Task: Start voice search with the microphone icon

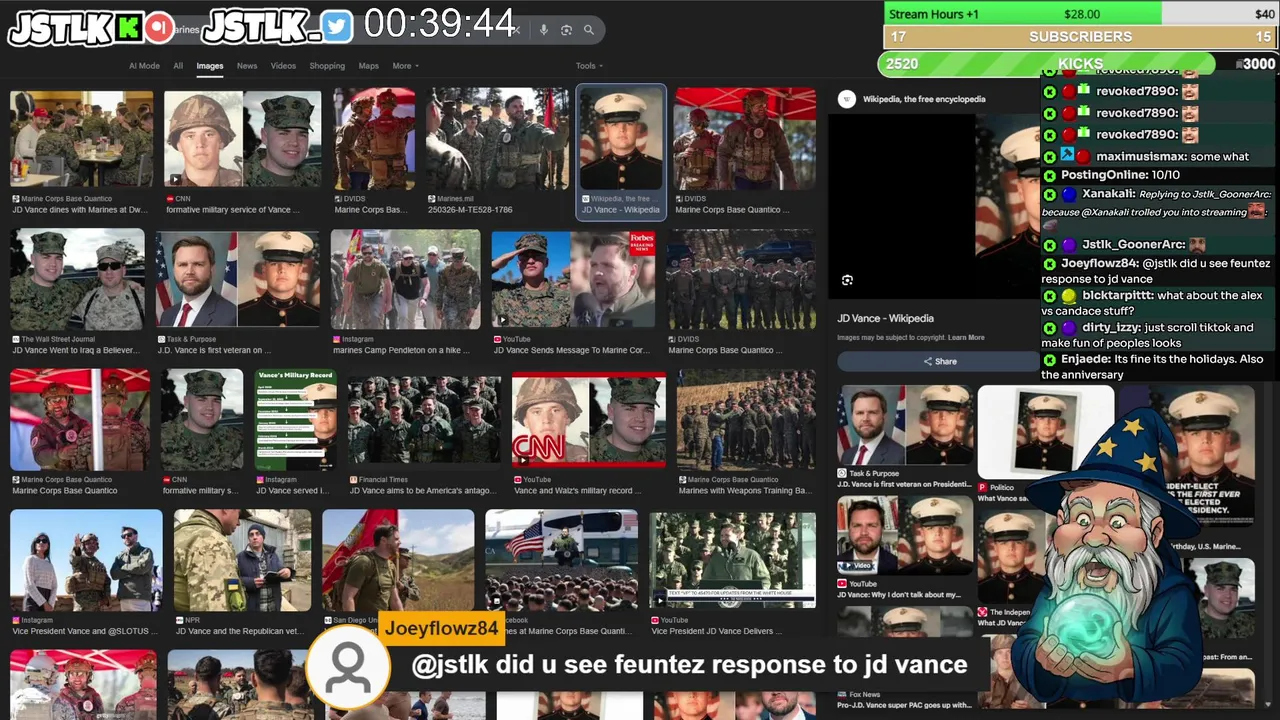Action: click(x=544, y=30)
